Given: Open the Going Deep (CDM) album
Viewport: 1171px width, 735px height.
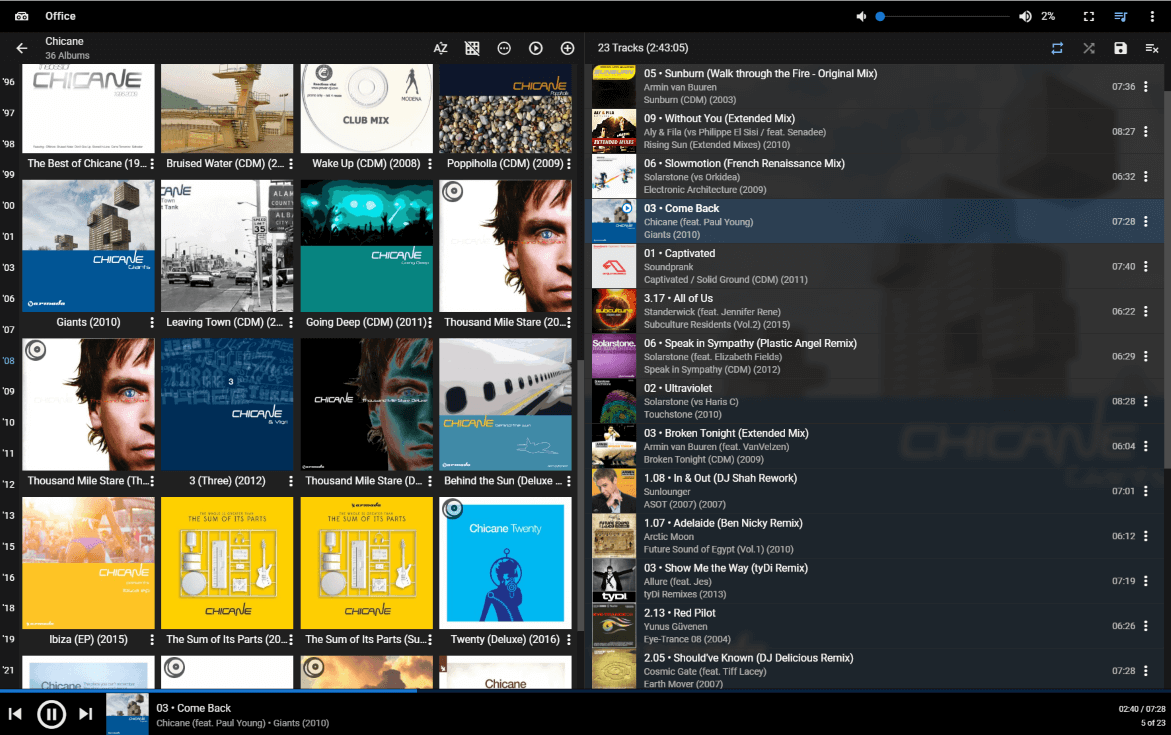Looking at the screenshot, I should [367, 246].
